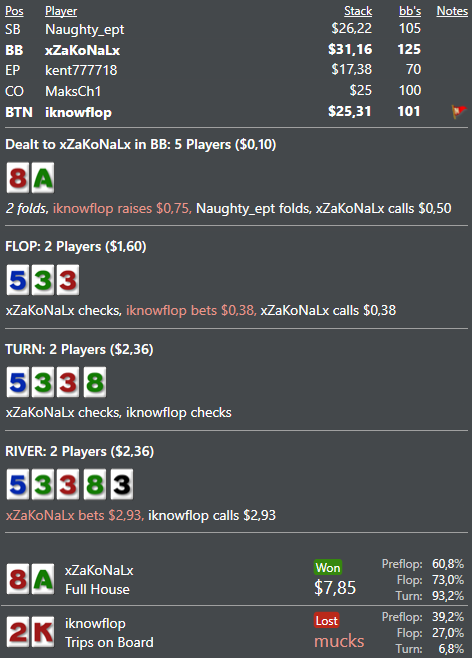
Task: Sort by the Player column header
Action: click(x=61, y=11)
